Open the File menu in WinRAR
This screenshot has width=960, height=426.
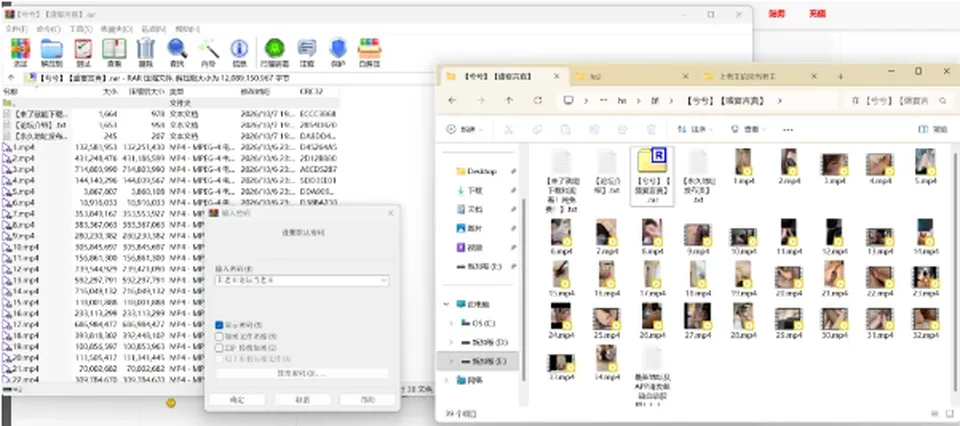click(x=17, y=29)
